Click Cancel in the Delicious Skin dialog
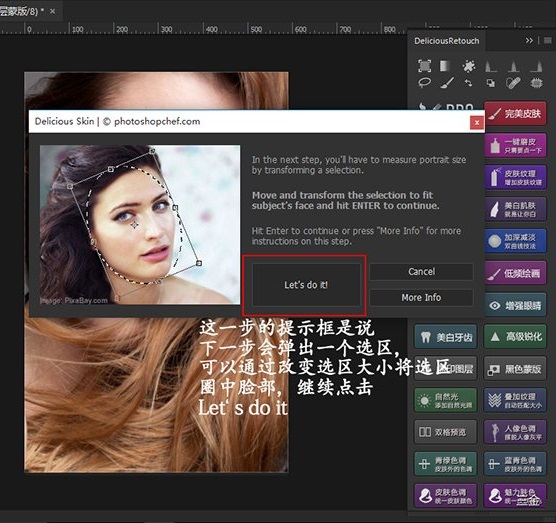The image size is (556, 523). [x=421, y=272]
